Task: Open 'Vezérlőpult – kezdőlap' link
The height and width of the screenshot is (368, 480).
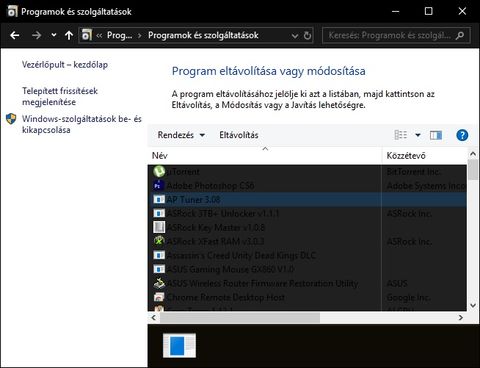Action: point(65,65)
